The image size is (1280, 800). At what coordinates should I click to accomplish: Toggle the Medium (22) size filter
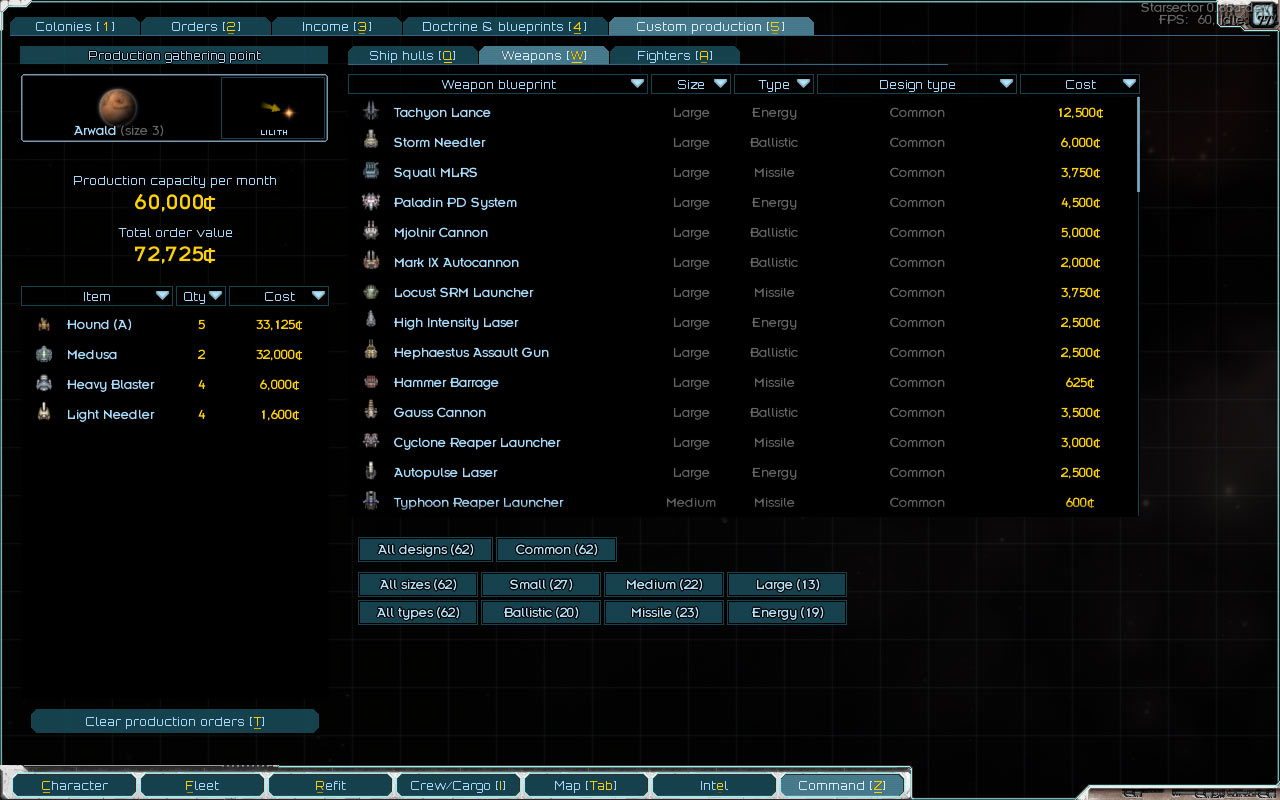coord(664,585)
